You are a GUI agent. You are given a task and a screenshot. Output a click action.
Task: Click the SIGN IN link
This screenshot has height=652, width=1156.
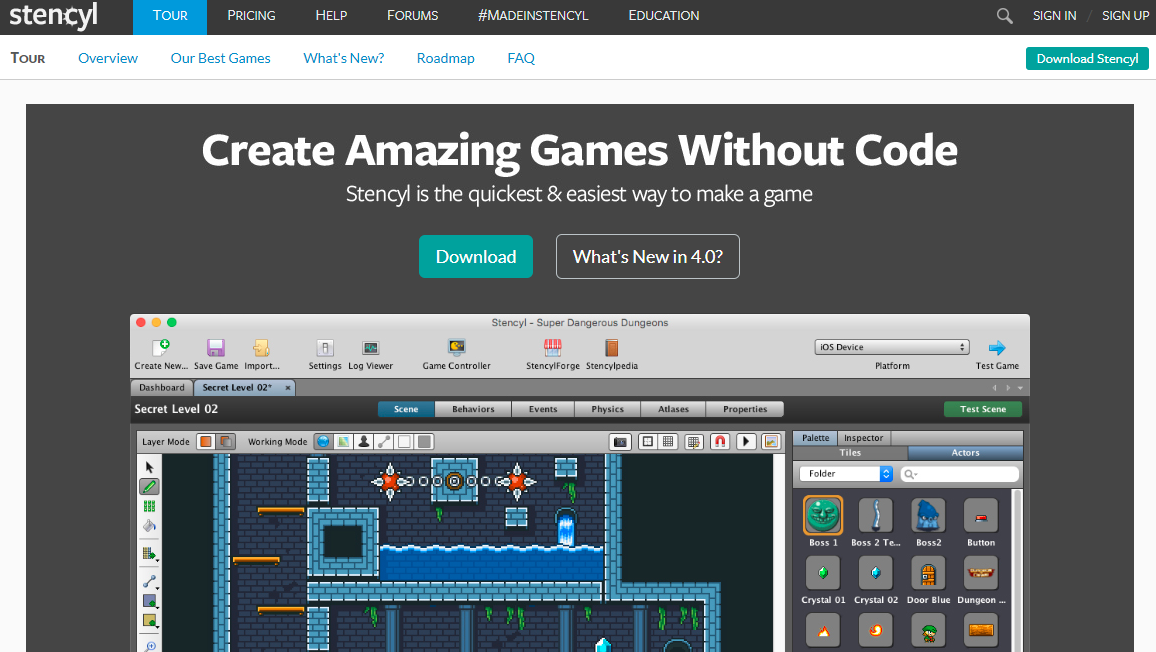(1054, 15)
